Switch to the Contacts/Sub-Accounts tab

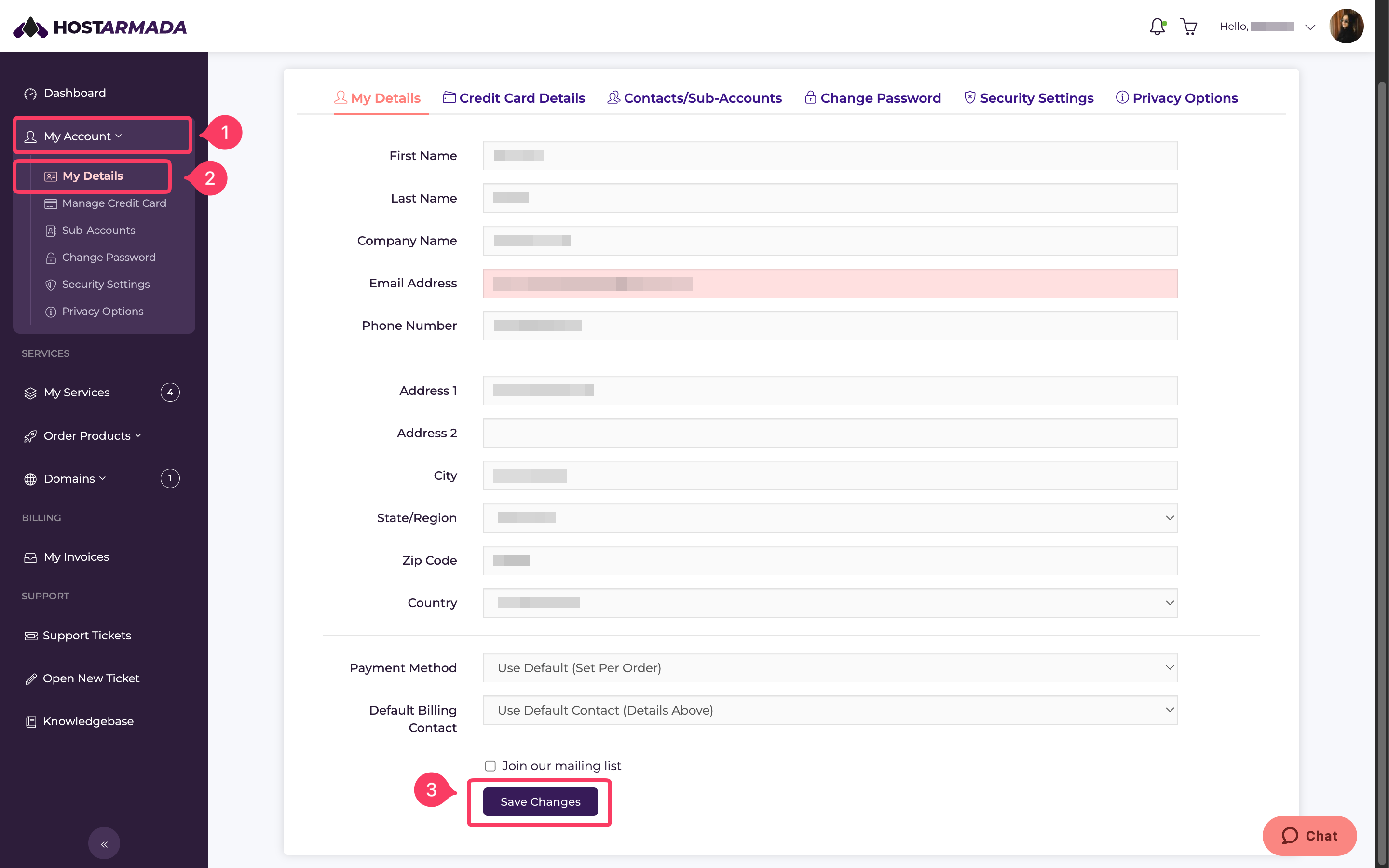(694, 98)
